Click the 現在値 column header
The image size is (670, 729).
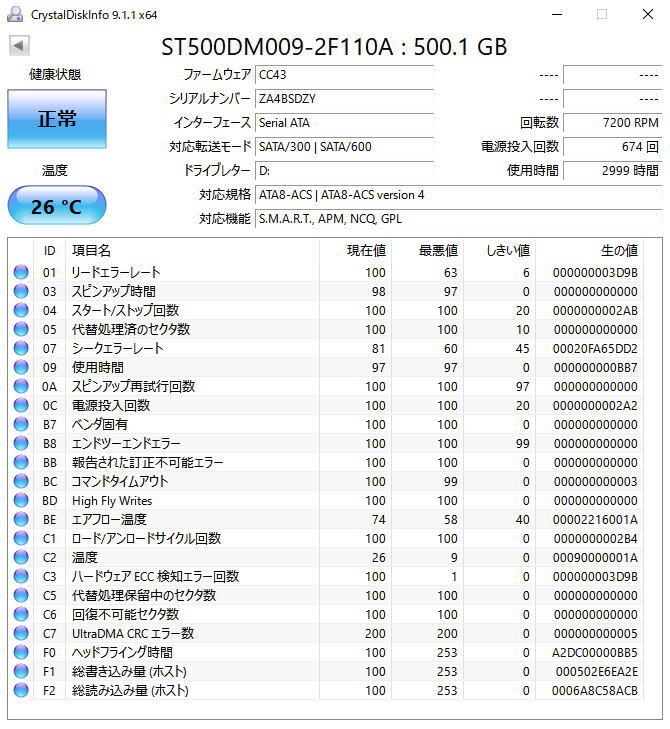click(x=356, y=251)
